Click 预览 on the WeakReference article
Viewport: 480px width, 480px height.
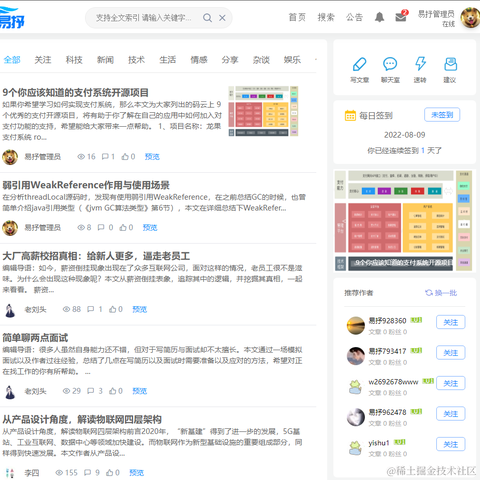coord(150,227)
